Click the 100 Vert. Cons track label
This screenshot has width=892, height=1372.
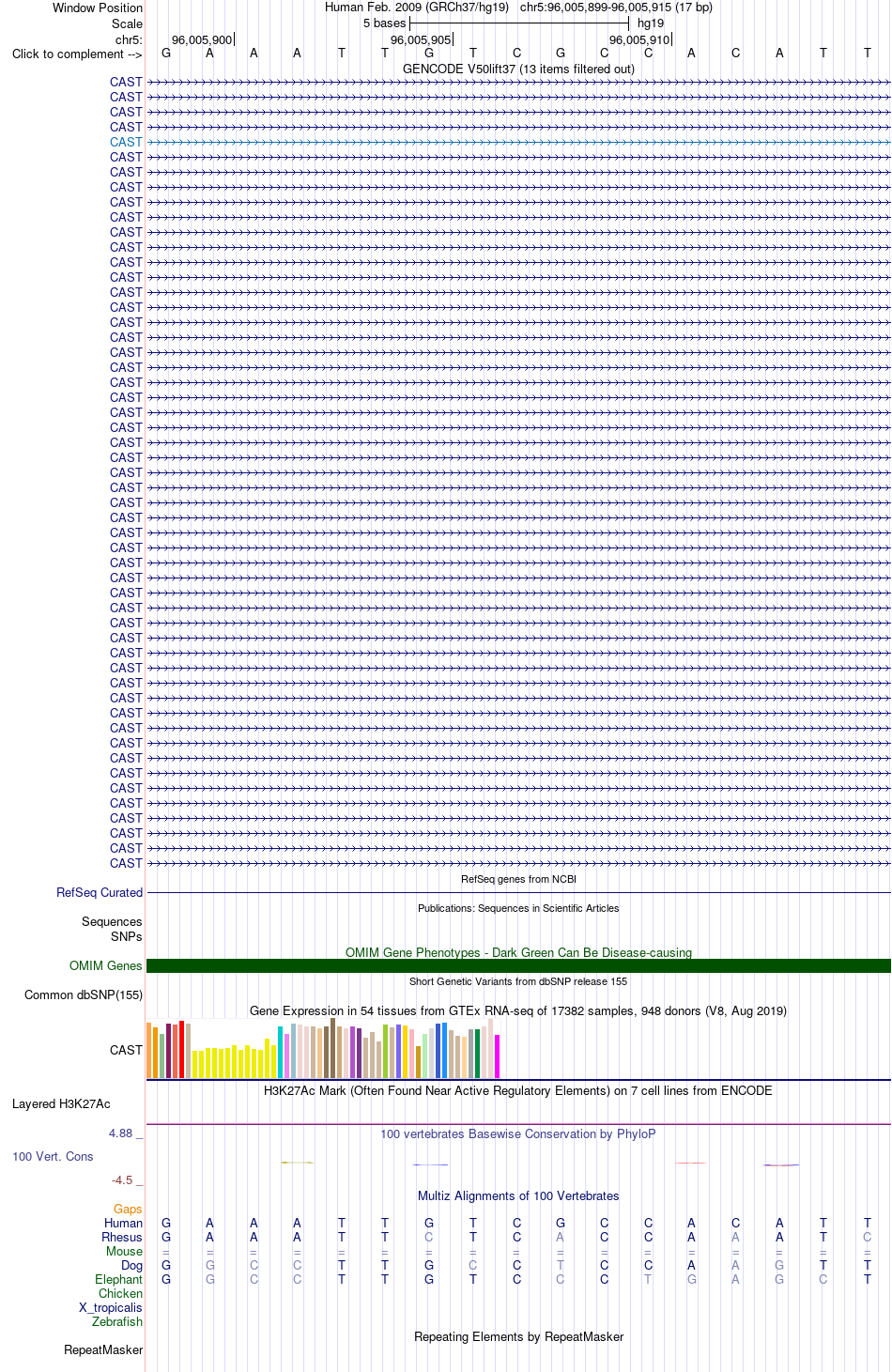coord(53,1157)
